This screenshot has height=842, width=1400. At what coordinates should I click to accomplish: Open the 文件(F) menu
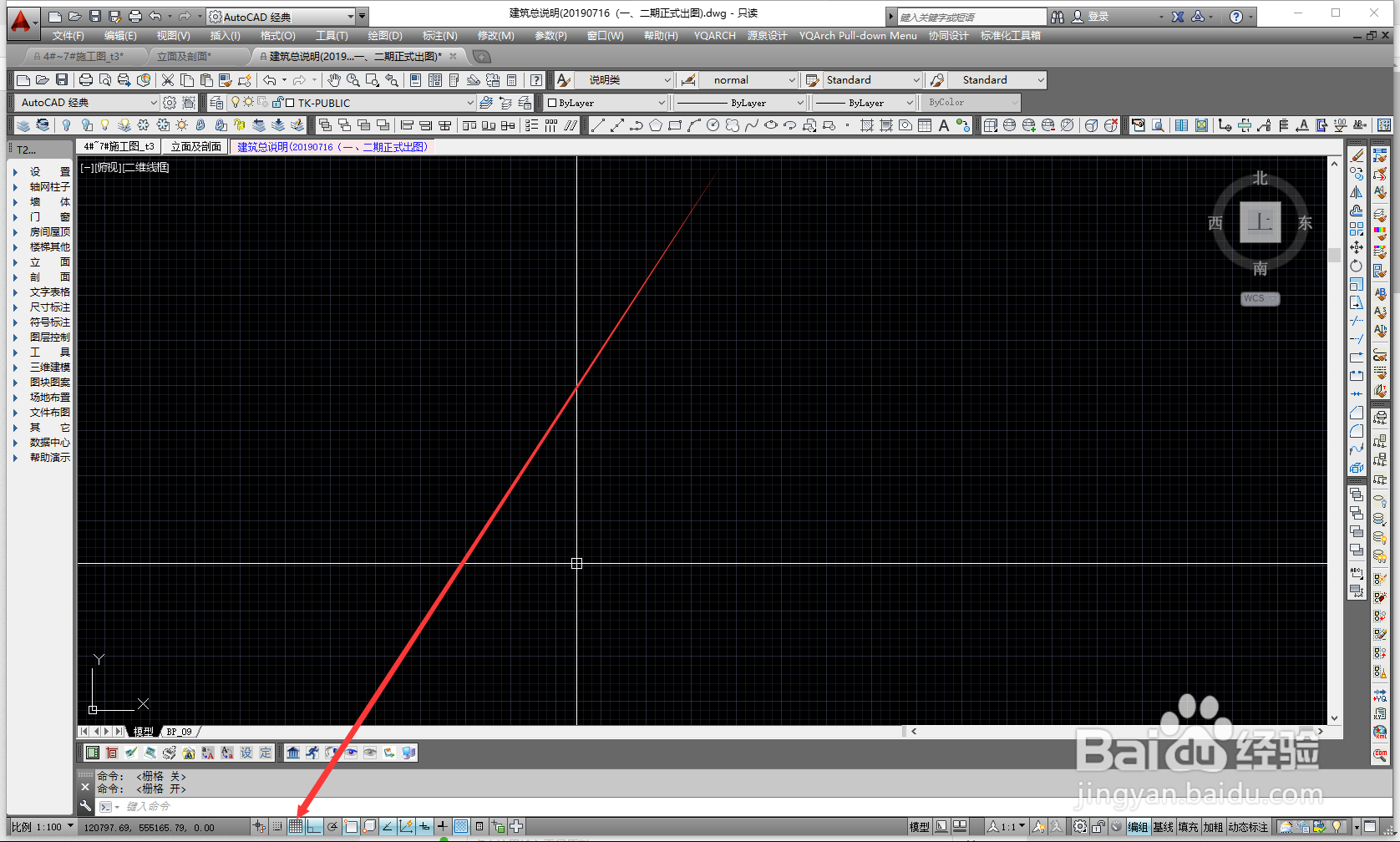[x=68, y=36]
